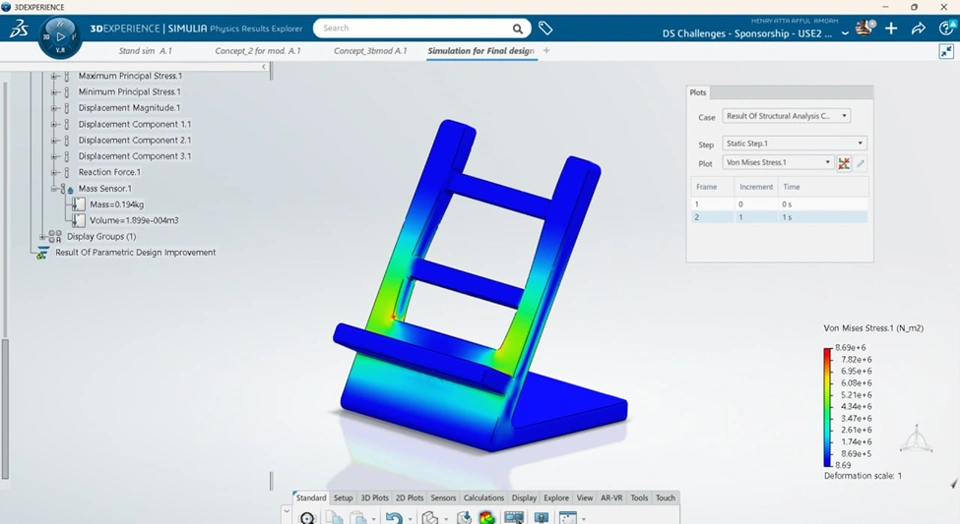
Task: Click the collapse view arrows icon
Action: [x=947, y=51]
